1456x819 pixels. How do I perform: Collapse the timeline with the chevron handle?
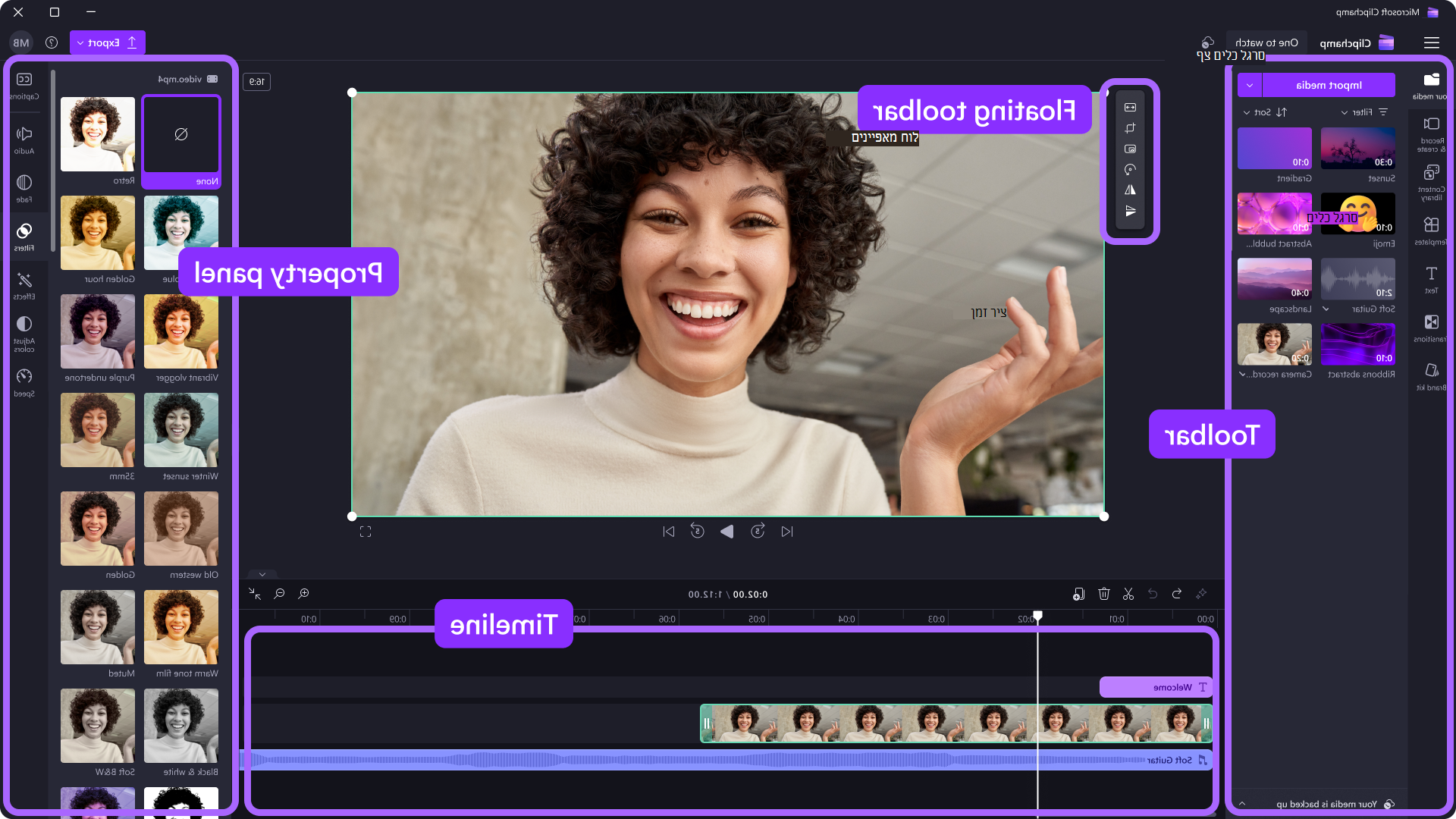[x=262, y=574]
